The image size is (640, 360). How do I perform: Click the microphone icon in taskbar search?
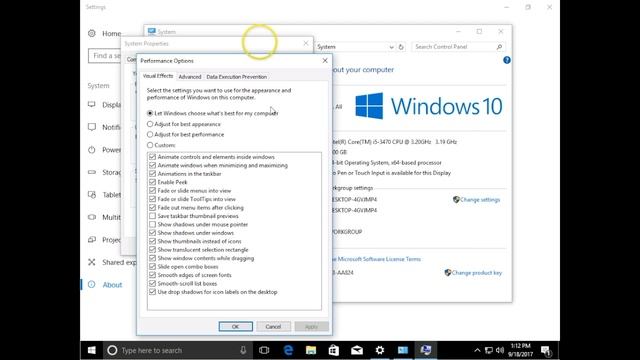pos(243,350)
